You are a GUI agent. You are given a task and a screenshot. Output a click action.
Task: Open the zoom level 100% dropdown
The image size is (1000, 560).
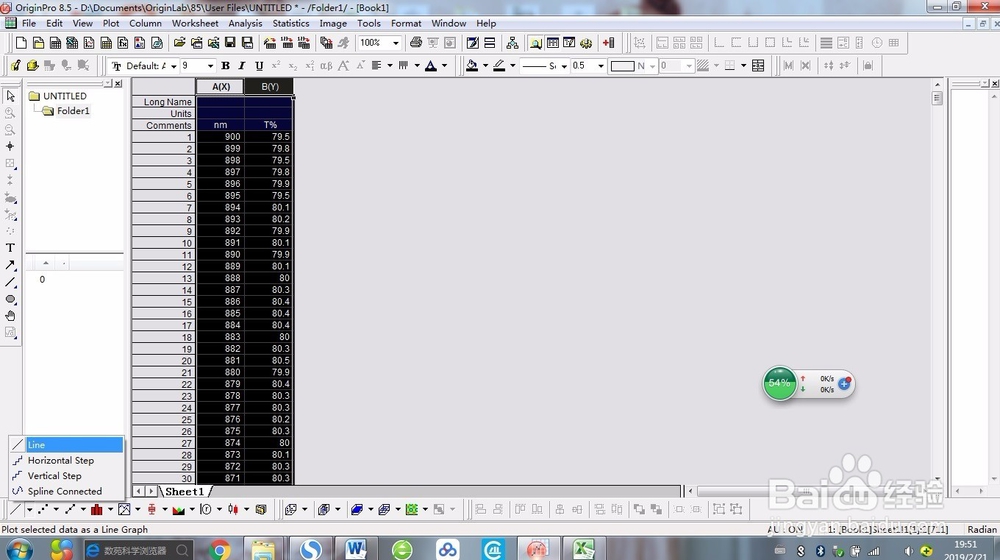[395, 43]
